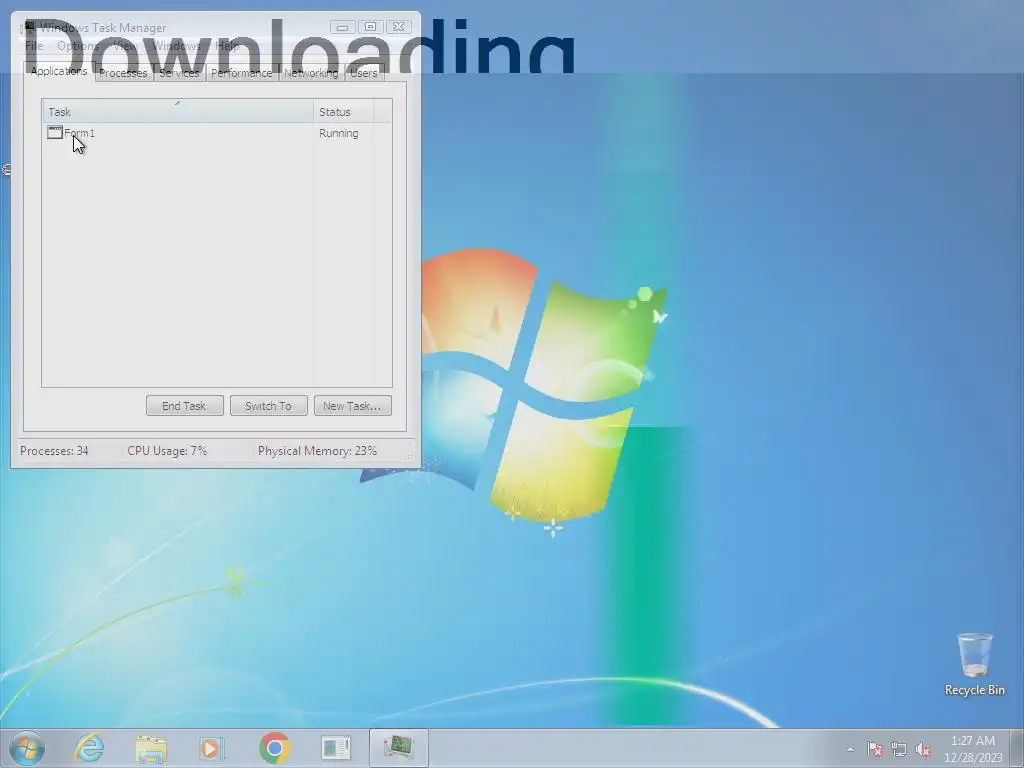Open Windows Media Player taskbar icon
This screenshot has width=1024, height=768.
click(x=212, y=748)
